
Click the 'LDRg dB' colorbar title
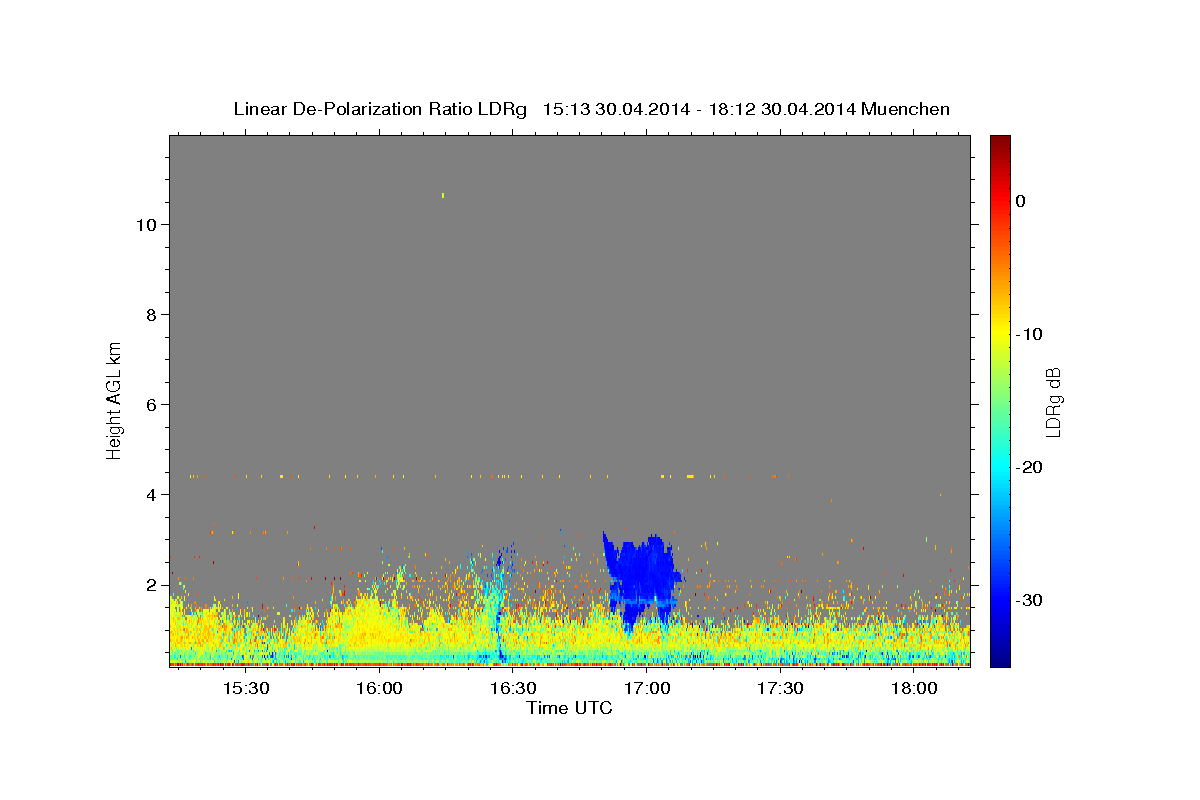point(1053,401)
